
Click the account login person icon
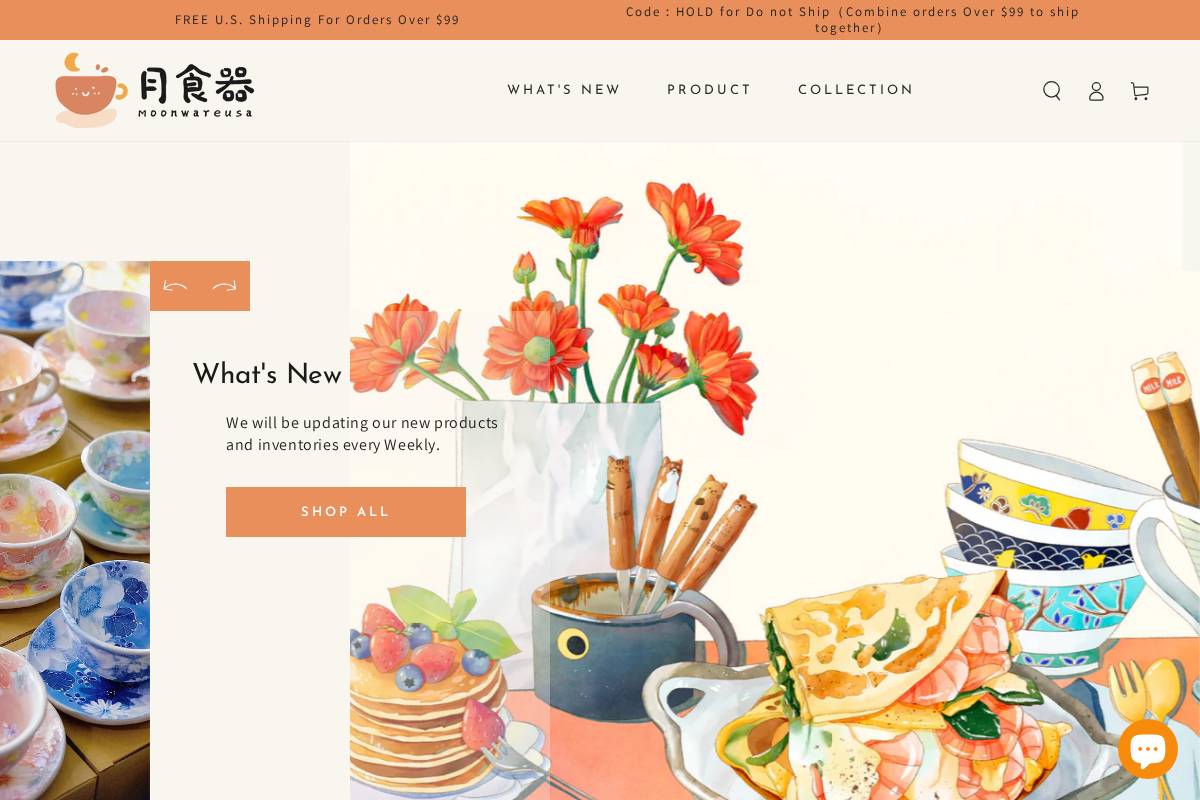[x=1096, y=91]
